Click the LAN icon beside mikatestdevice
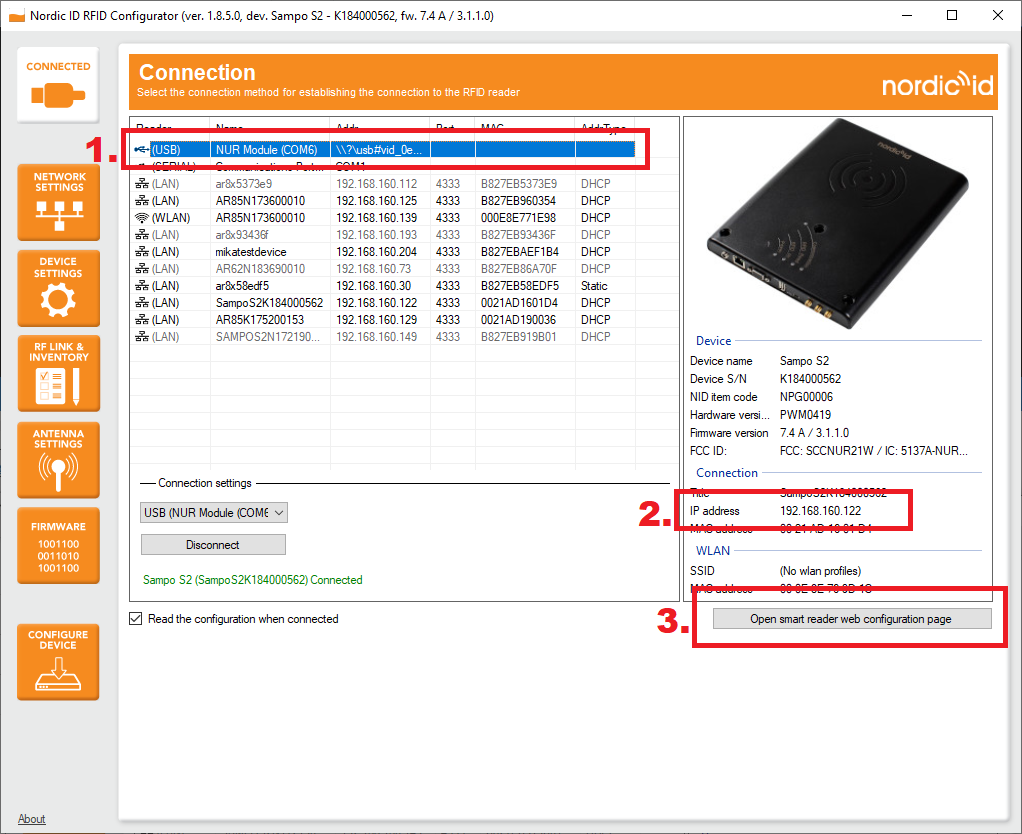 click(141, 252)
